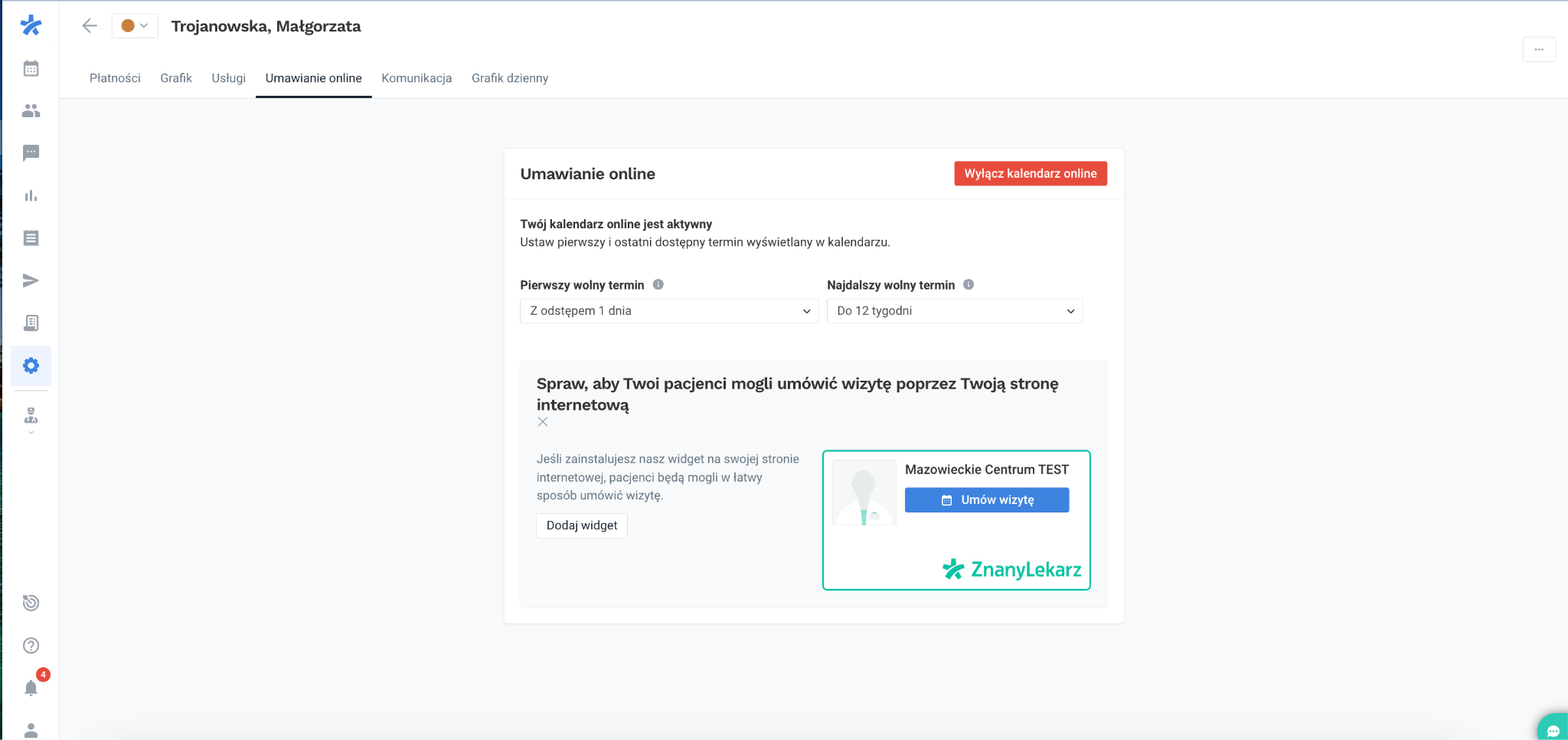Select the send/paper plane sidebar icon
1568x740 pixels.
31,280
